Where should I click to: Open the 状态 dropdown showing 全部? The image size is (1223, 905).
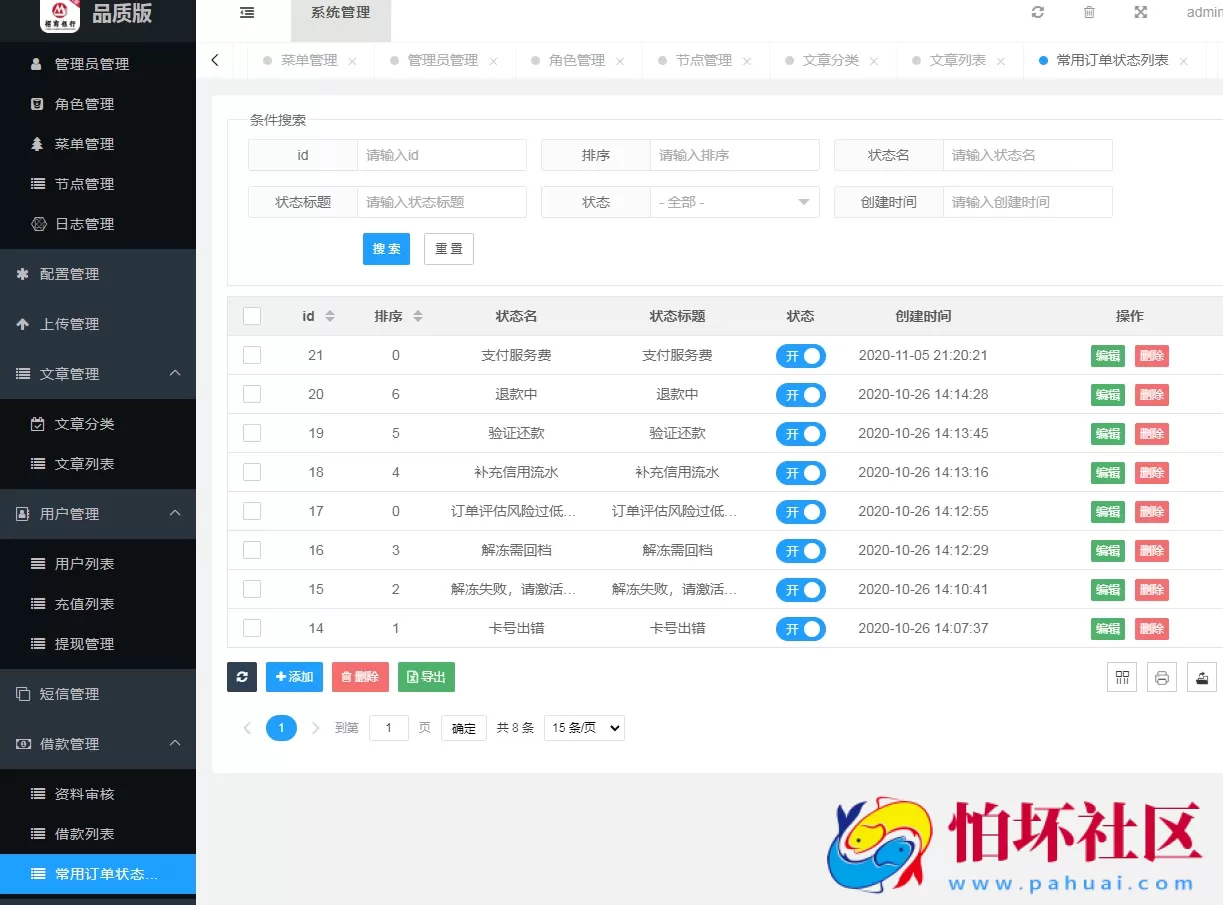click(735, 202)
